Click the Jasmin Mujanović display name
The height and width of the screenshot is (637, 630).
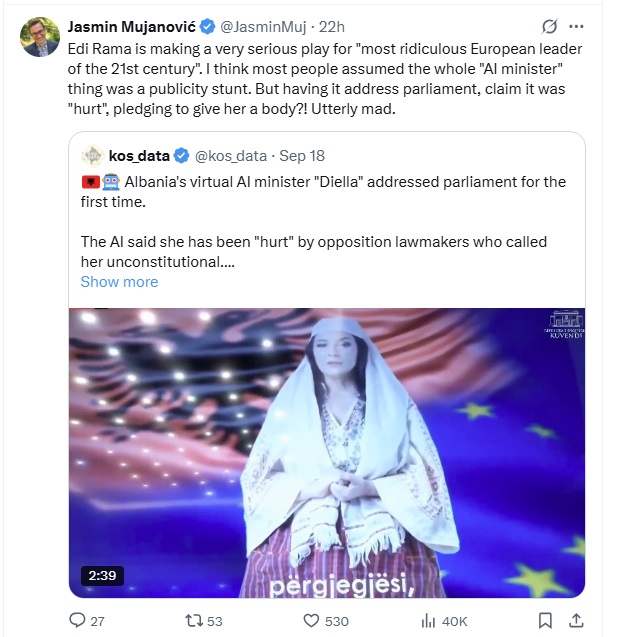click(x=132, y=27)
